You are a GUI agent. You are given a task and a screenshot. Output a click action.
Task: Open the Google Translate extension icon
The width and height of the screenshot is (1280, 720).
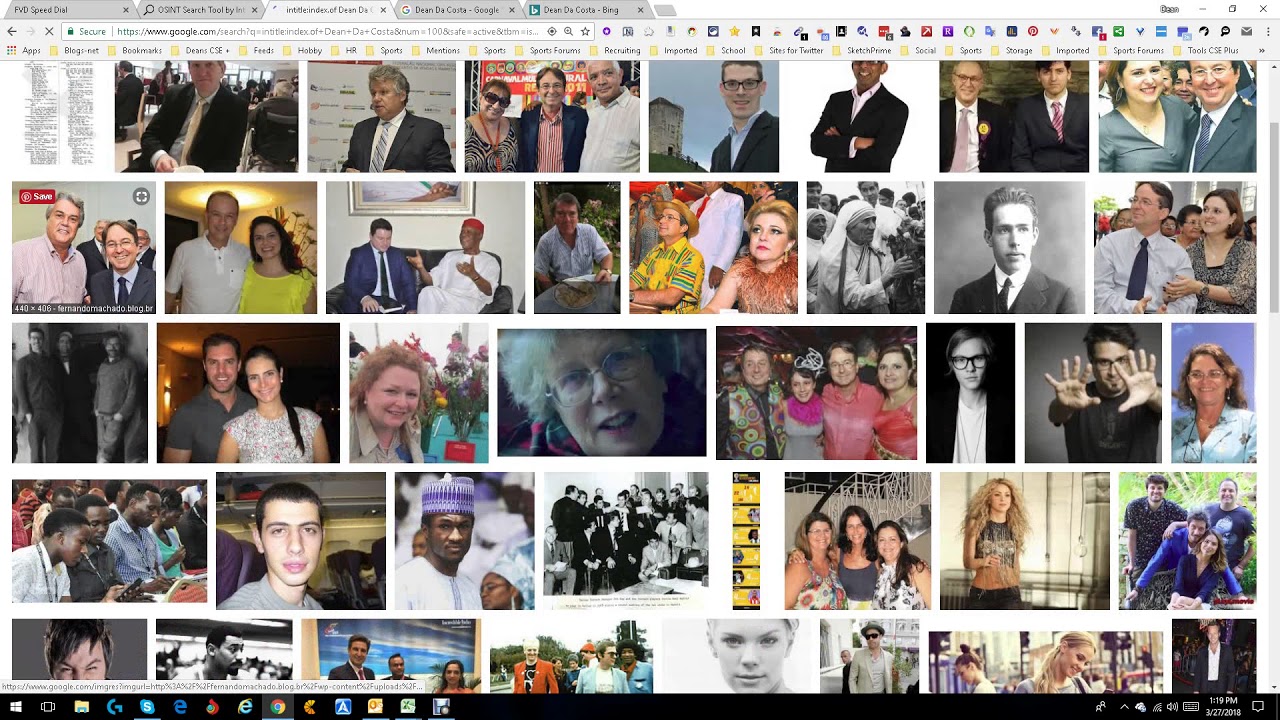991,32
